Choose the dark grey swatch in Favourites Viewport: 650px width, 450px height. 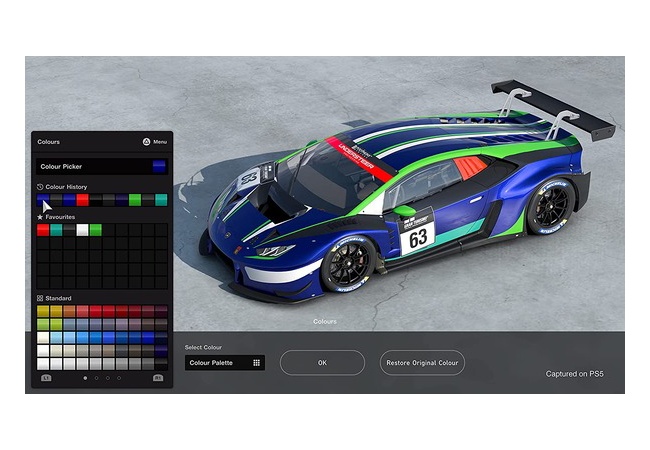point(69,230)
